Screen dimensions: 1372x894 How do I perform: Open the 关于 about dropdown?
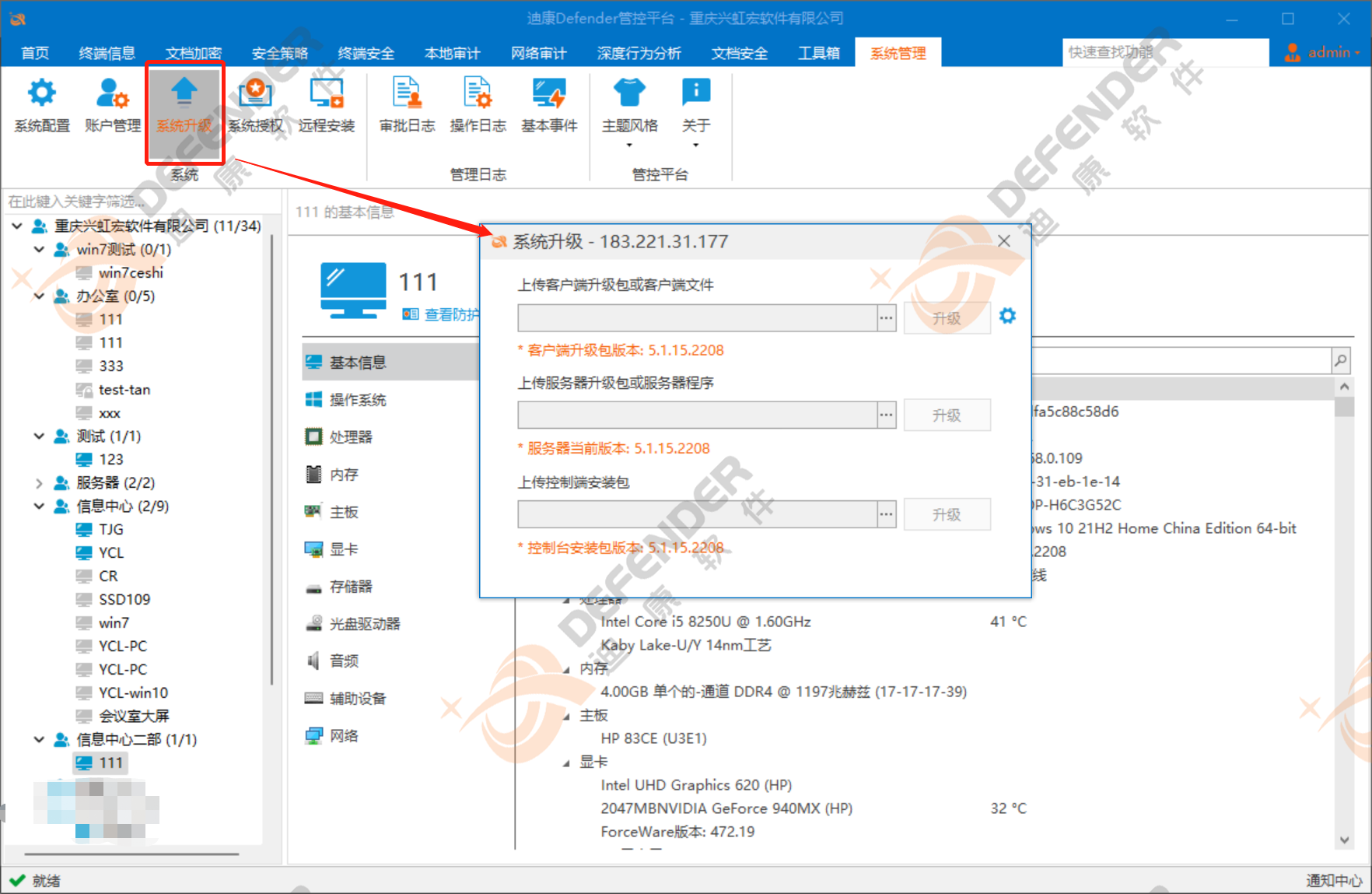pos(695,109)
